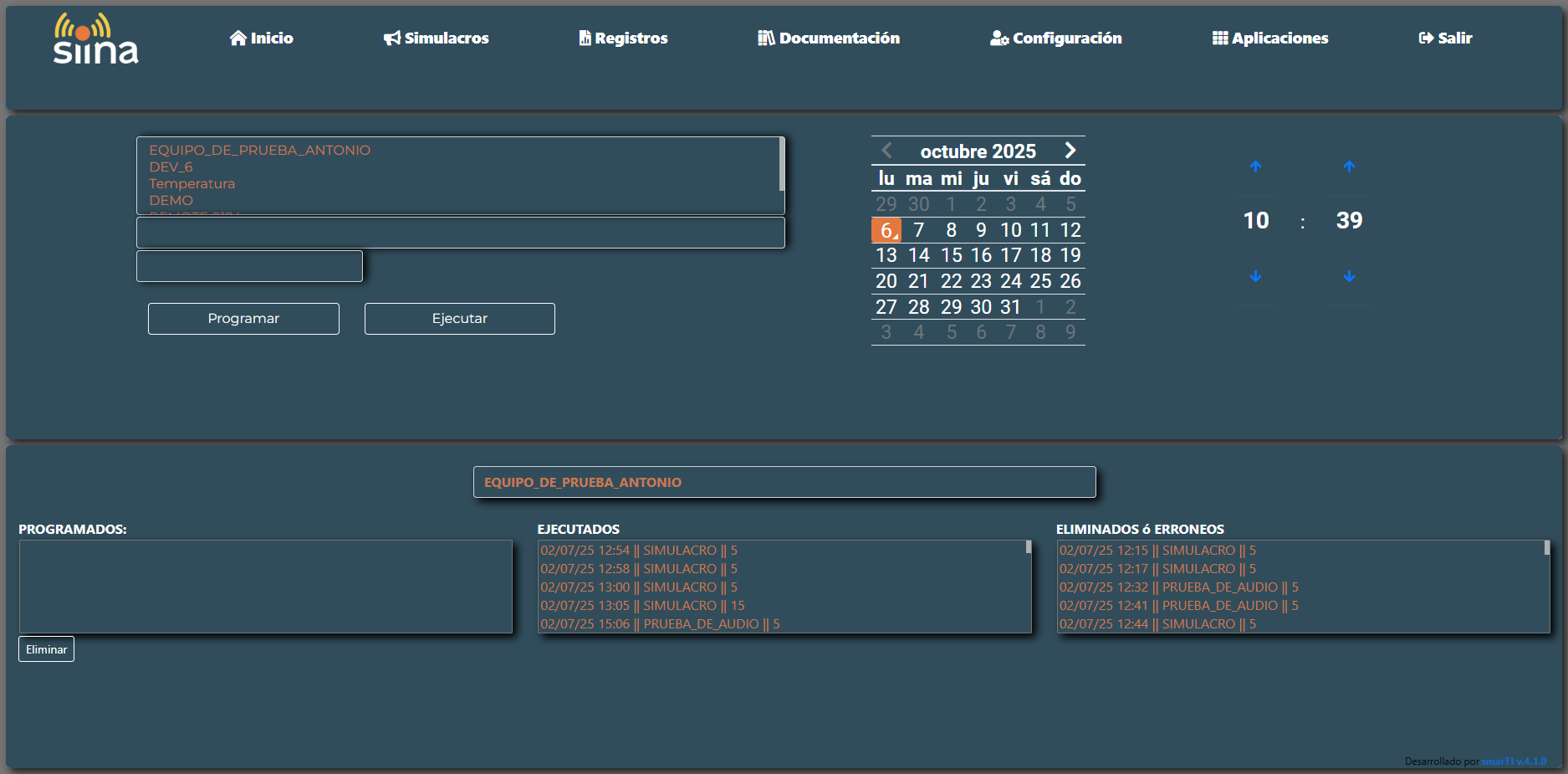Click the Eliminar button

pyautogui.click(x=46, y=649)
